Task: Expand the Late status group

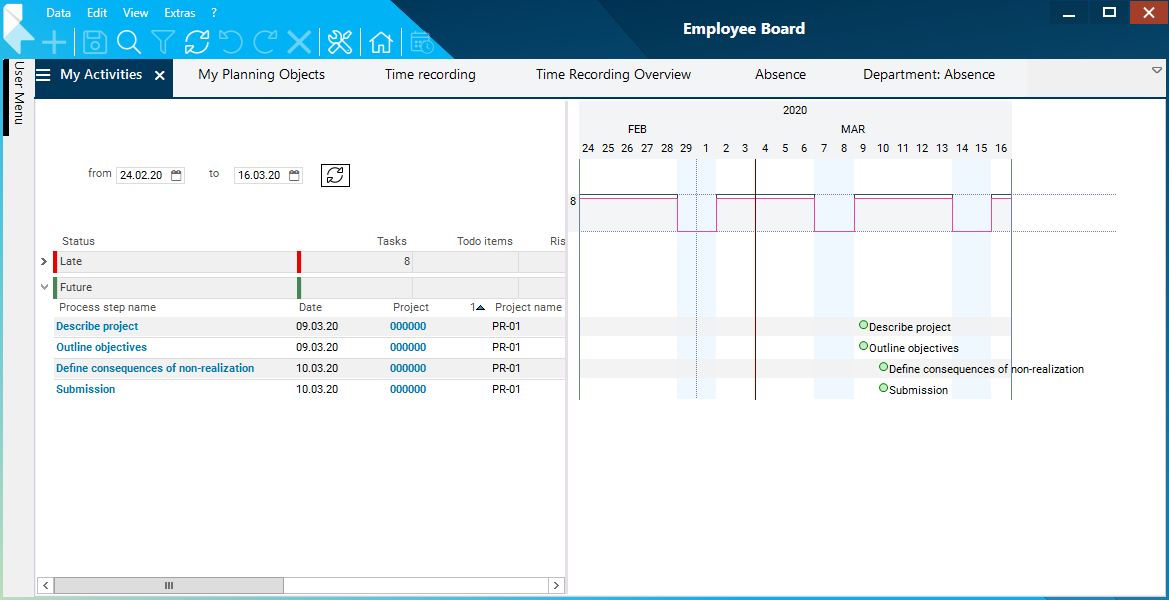Action: click(44, 262)
